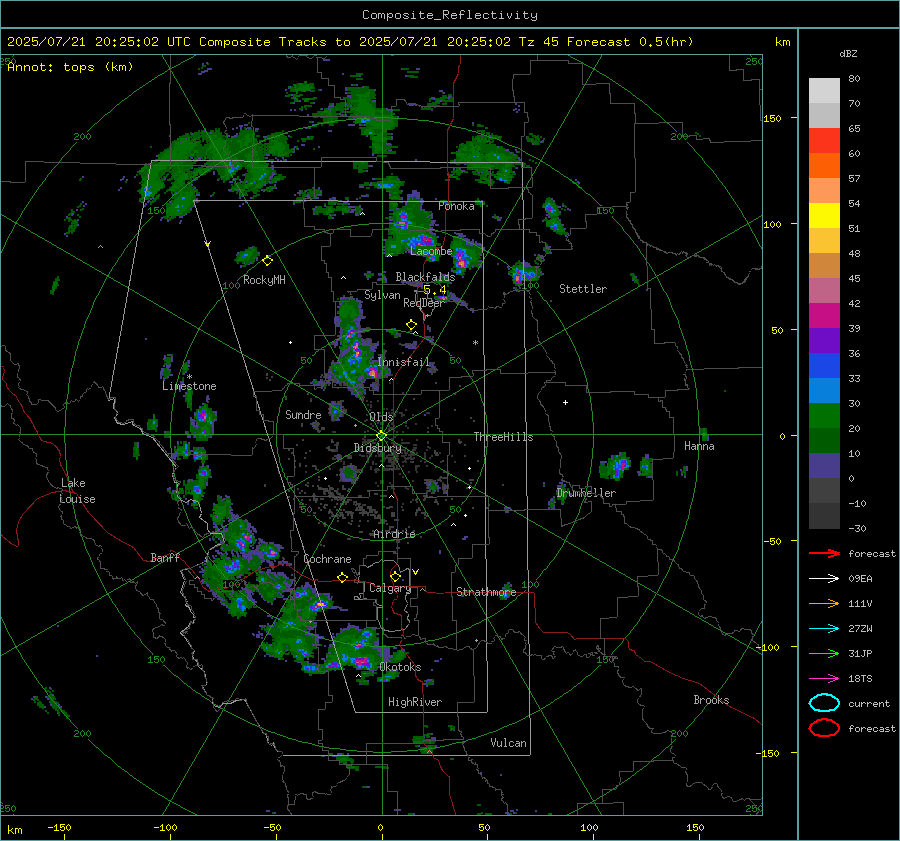Click the lightest gray swatch atop dBZ scale
900x841 pixels.
pyautogui.click(x=824, y=90)
